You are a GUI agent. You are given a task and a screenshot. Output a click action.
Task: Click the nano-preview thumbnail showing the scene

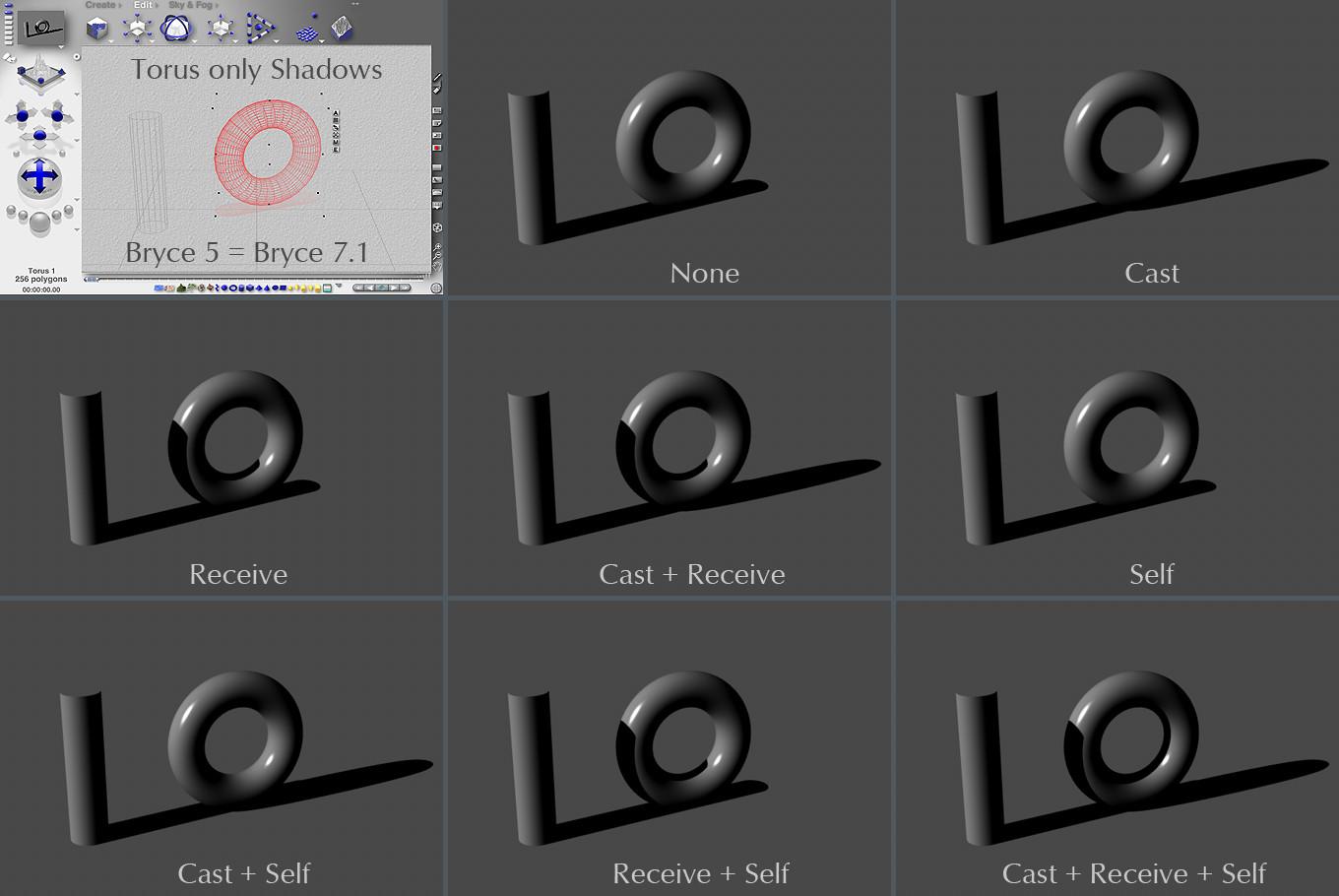point(39,25)
